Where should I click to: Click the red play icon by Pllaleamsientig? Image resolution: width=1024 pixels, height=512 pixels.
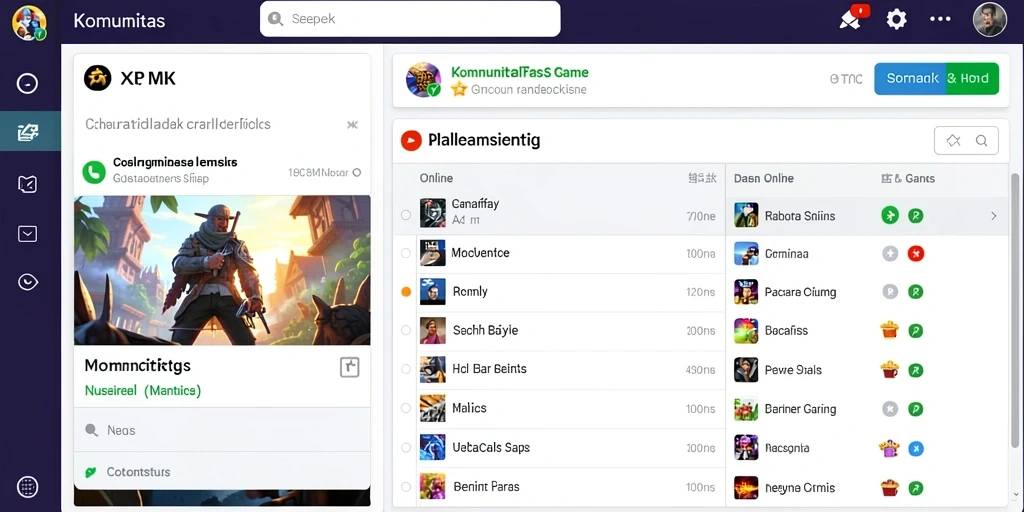pyautogui.click(x=411, y=140)
